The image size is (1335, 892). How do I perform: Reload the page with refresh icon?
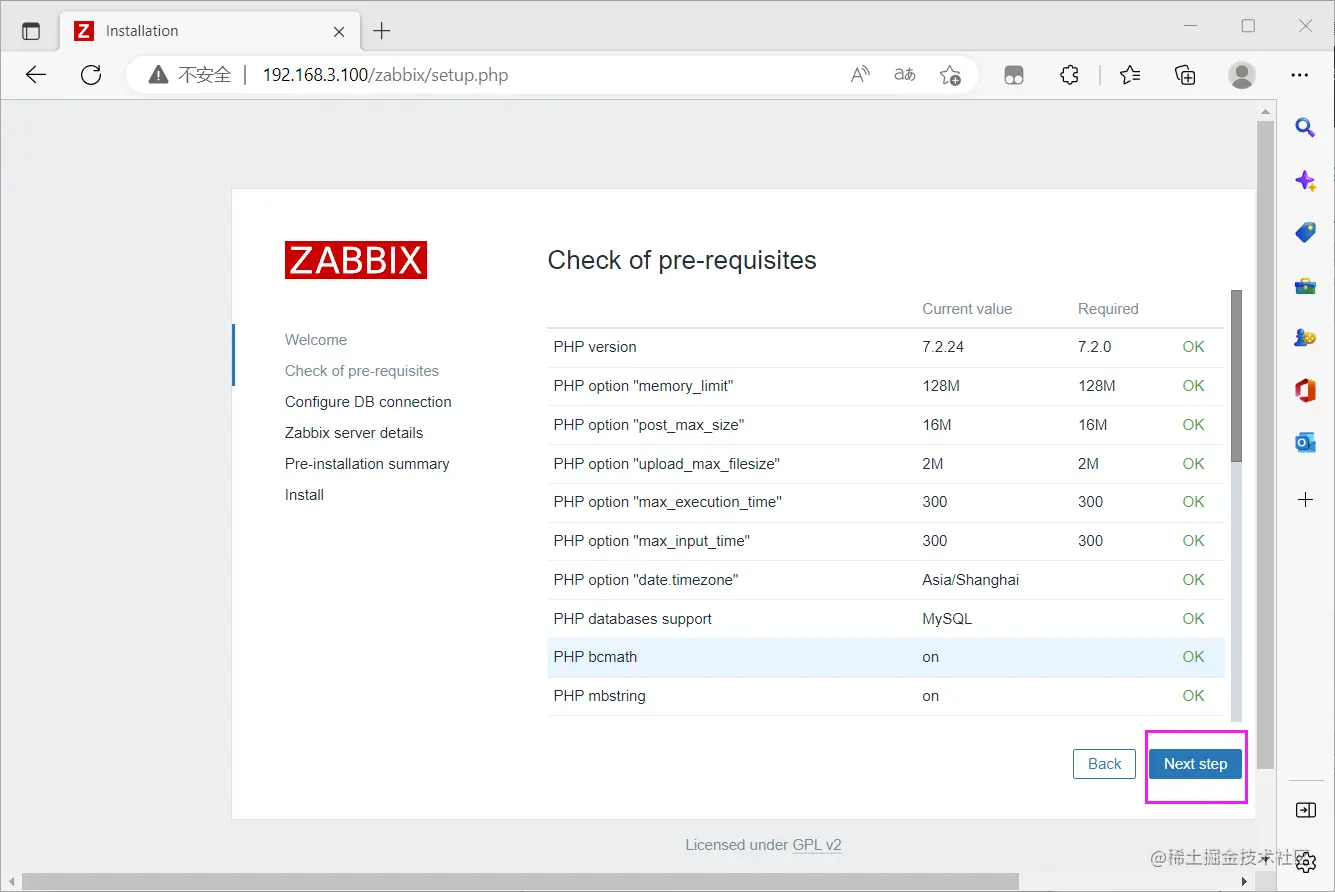[x=91, y=75]
